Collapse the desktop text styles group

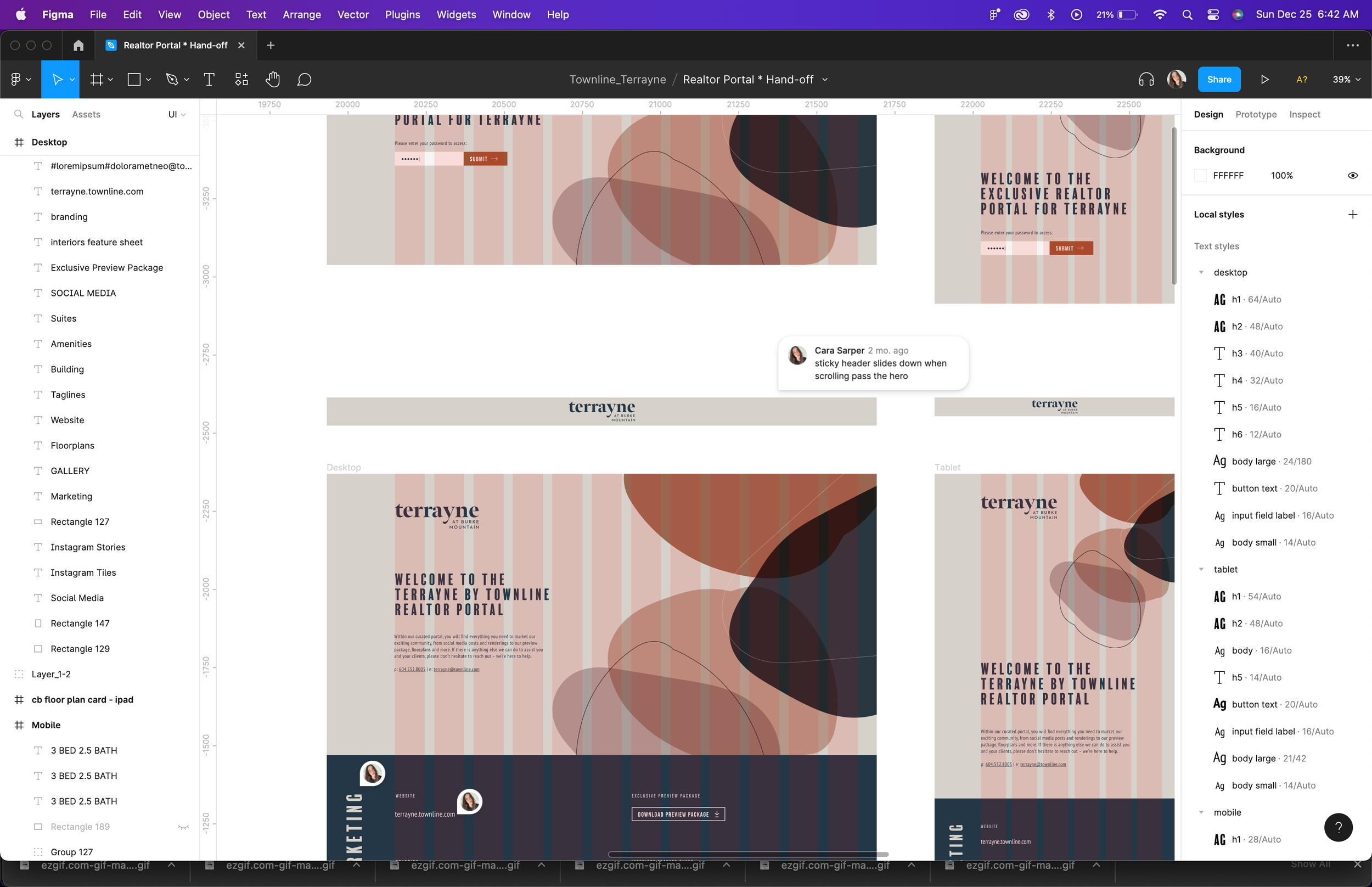point(1201,272)
